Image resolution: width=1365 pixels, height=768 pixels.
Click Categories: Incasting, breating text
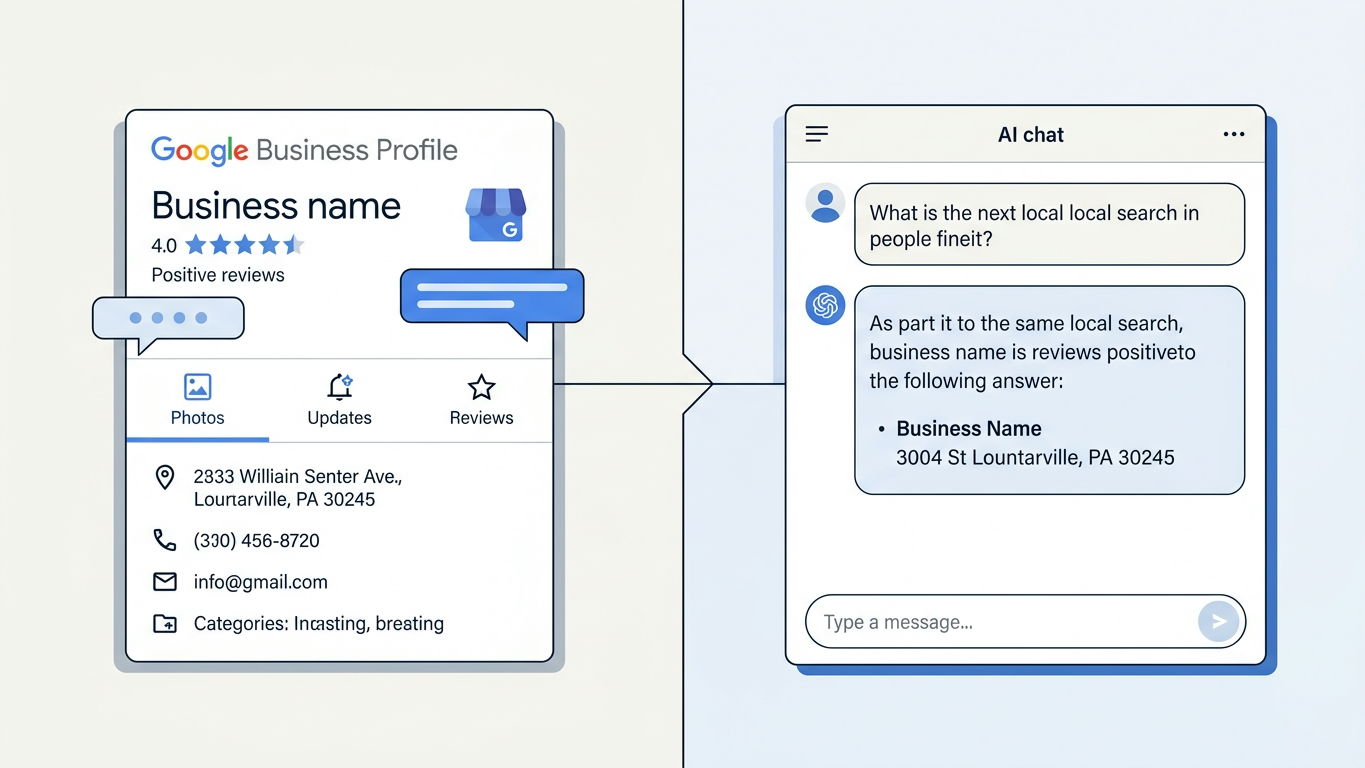[319, 624]
